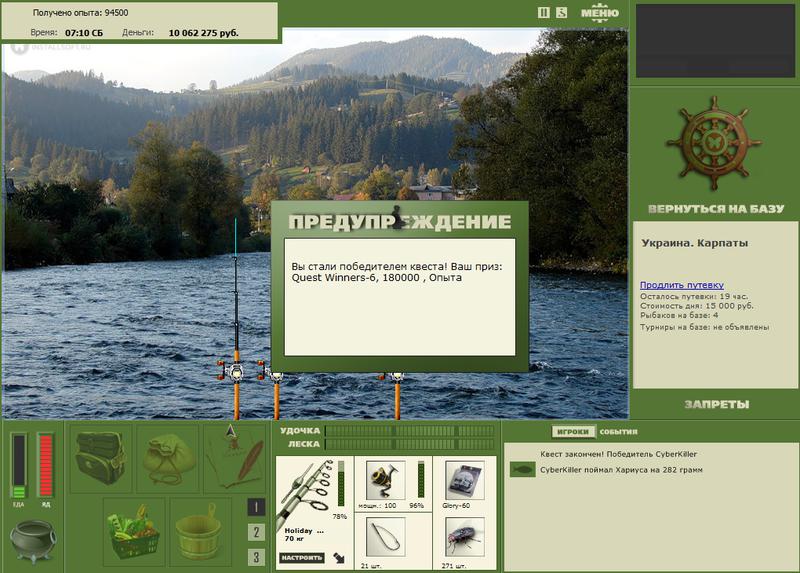Click the wooden bucket icon
800x573 pixels.
[201, 532]
